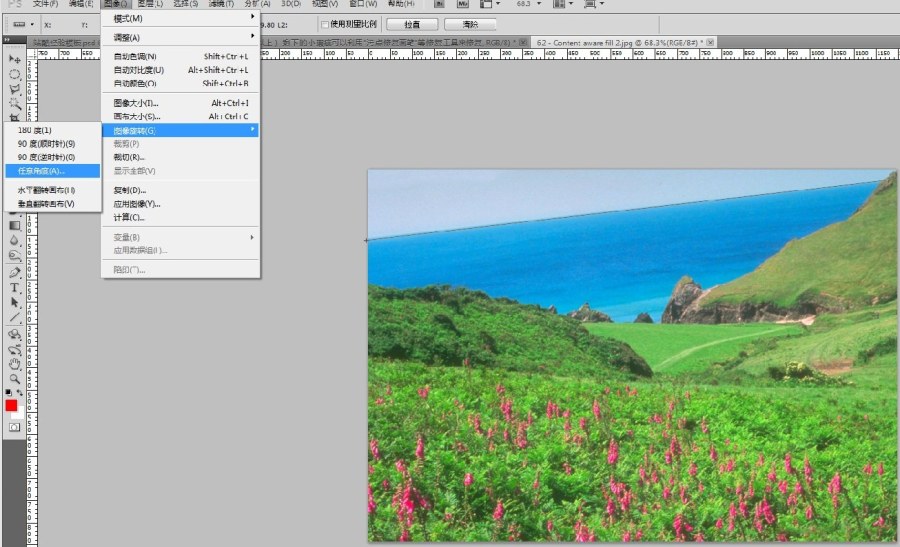The height and width of the screenshot is (547, 900).
Task: Enable the 使用测量比例 checkbox
Action: (x=324, y=24)
